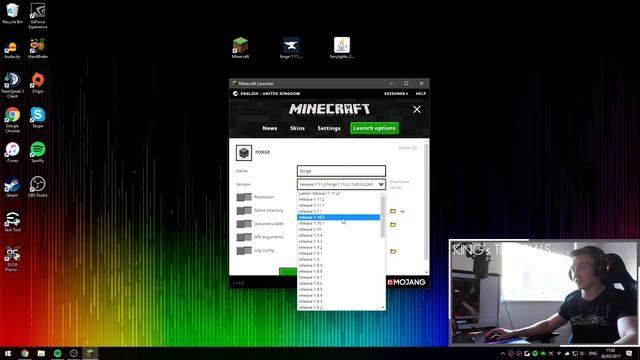Select the Skype desktop shortcut

click(x=38, y=118)
